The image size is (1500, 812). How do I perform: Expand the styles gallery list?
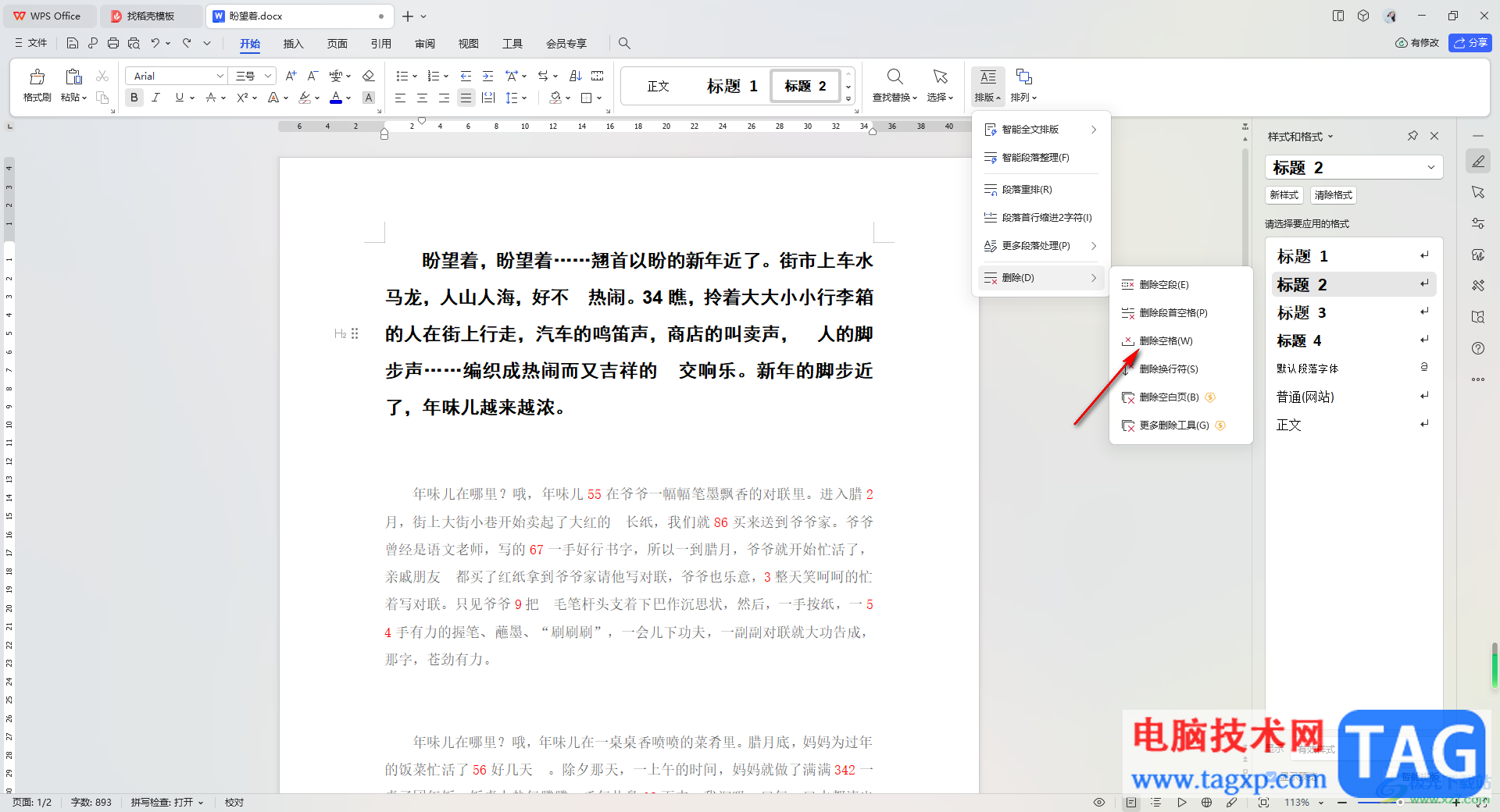pos(848,99)
